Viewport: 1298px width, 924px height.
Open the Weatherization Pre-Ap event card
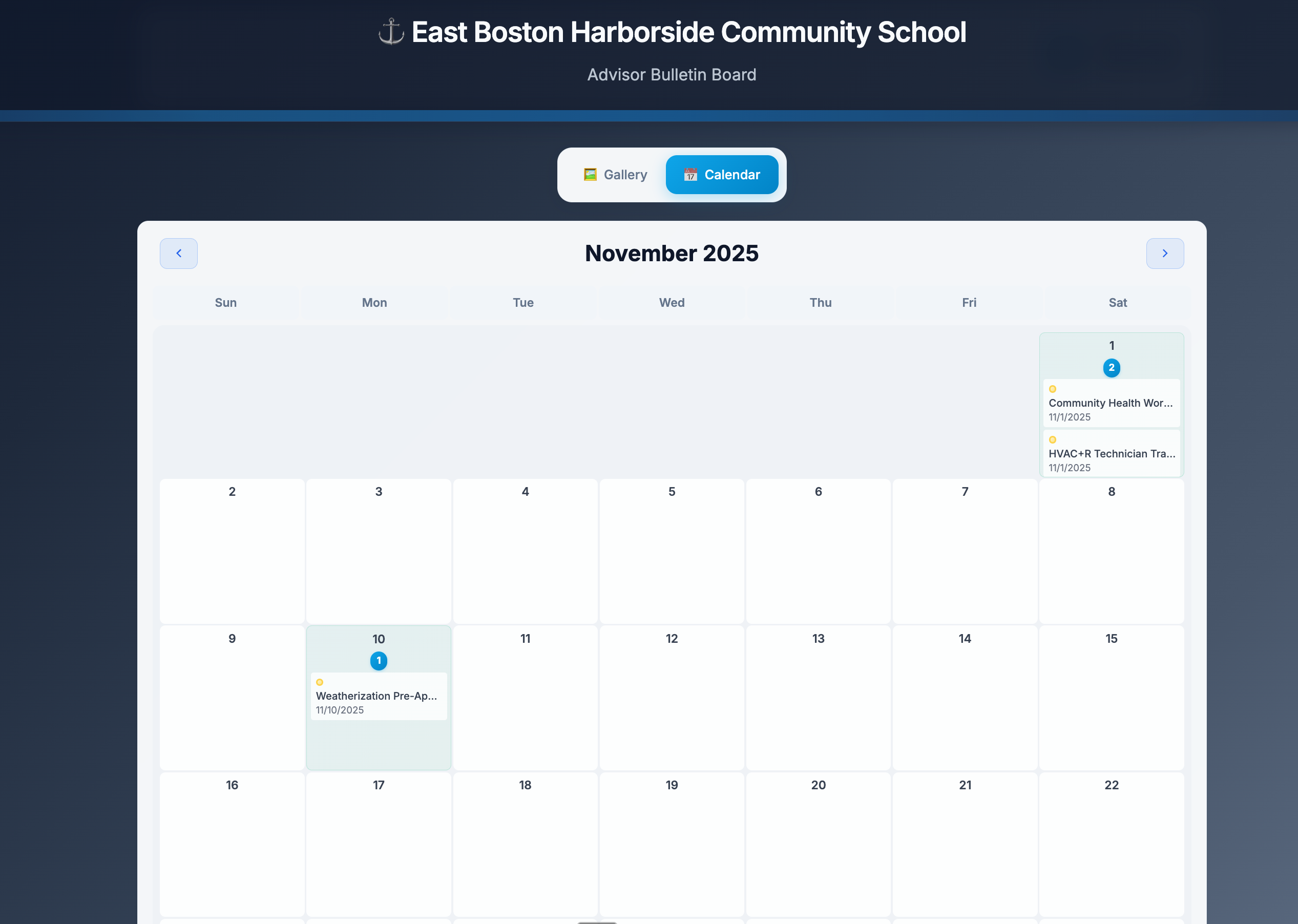click(379, 697)
